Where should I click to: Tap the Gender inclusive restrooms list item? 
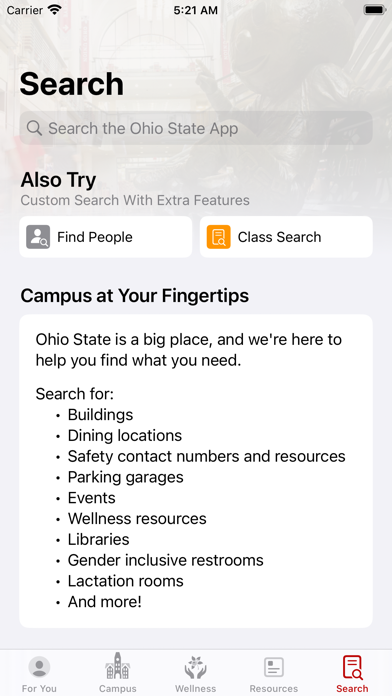click(166, 560)
